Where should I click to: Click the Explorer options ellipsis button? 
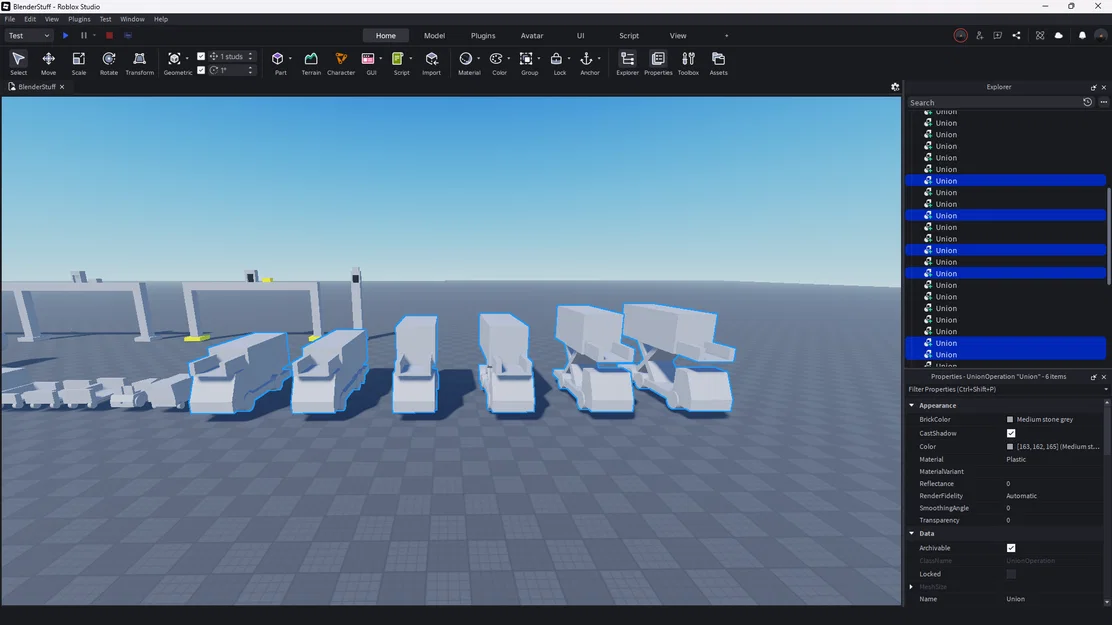pyautogui.click(x=1103, y=102)
